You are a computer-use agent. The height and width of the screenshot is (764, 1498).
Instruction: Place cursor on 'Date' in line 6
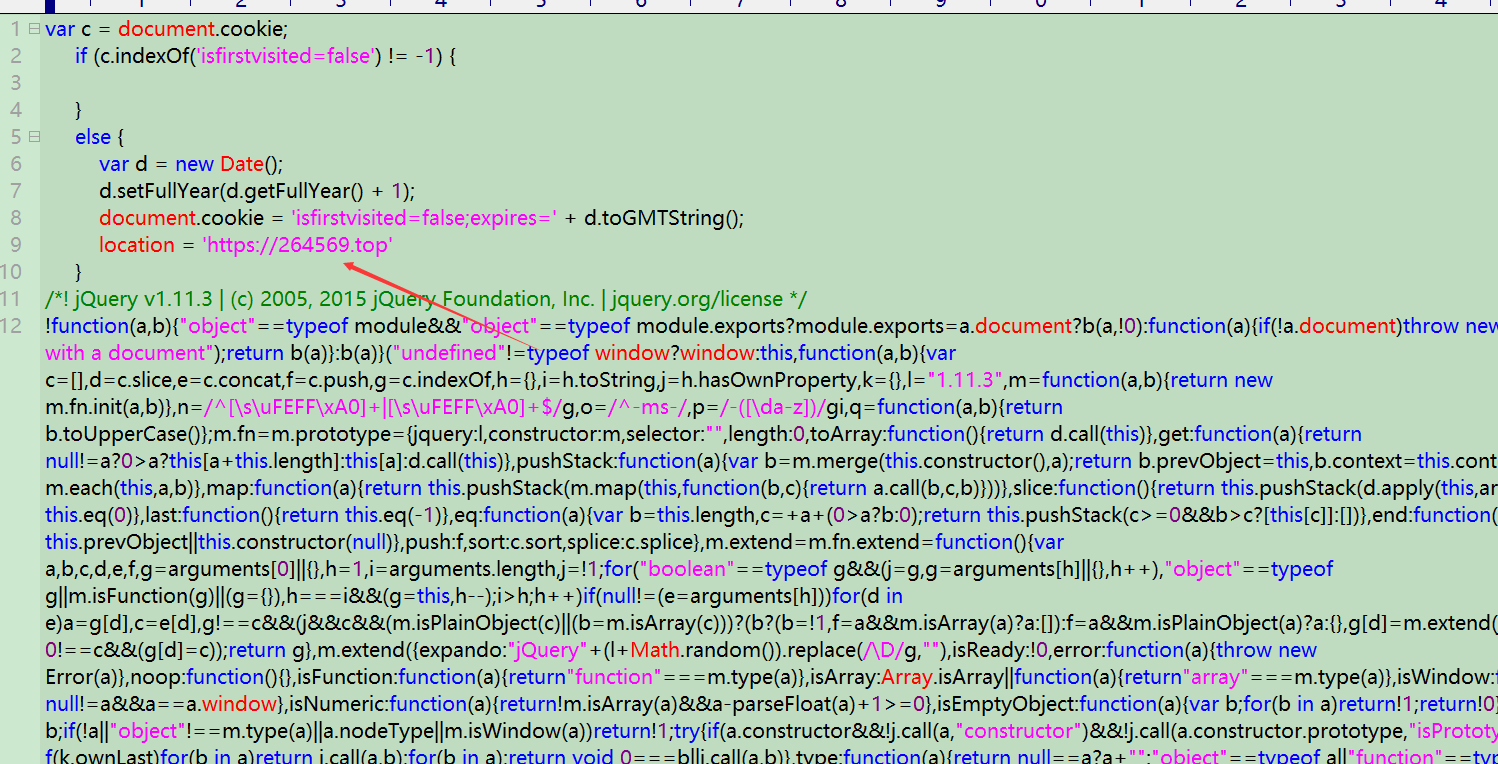pos(242,164)
